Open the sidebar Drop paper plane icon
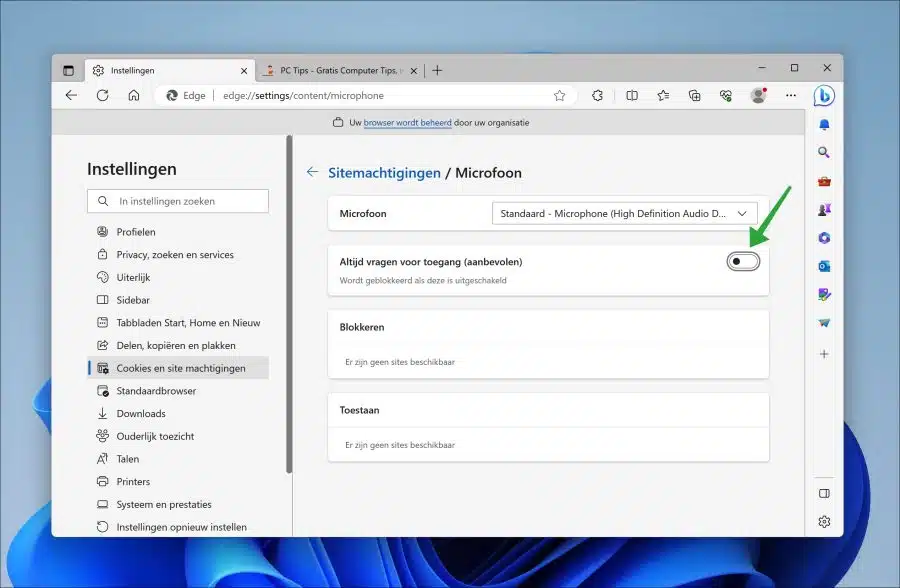The height and width of the screenshot is (588, 900). [x=824, y=323]
